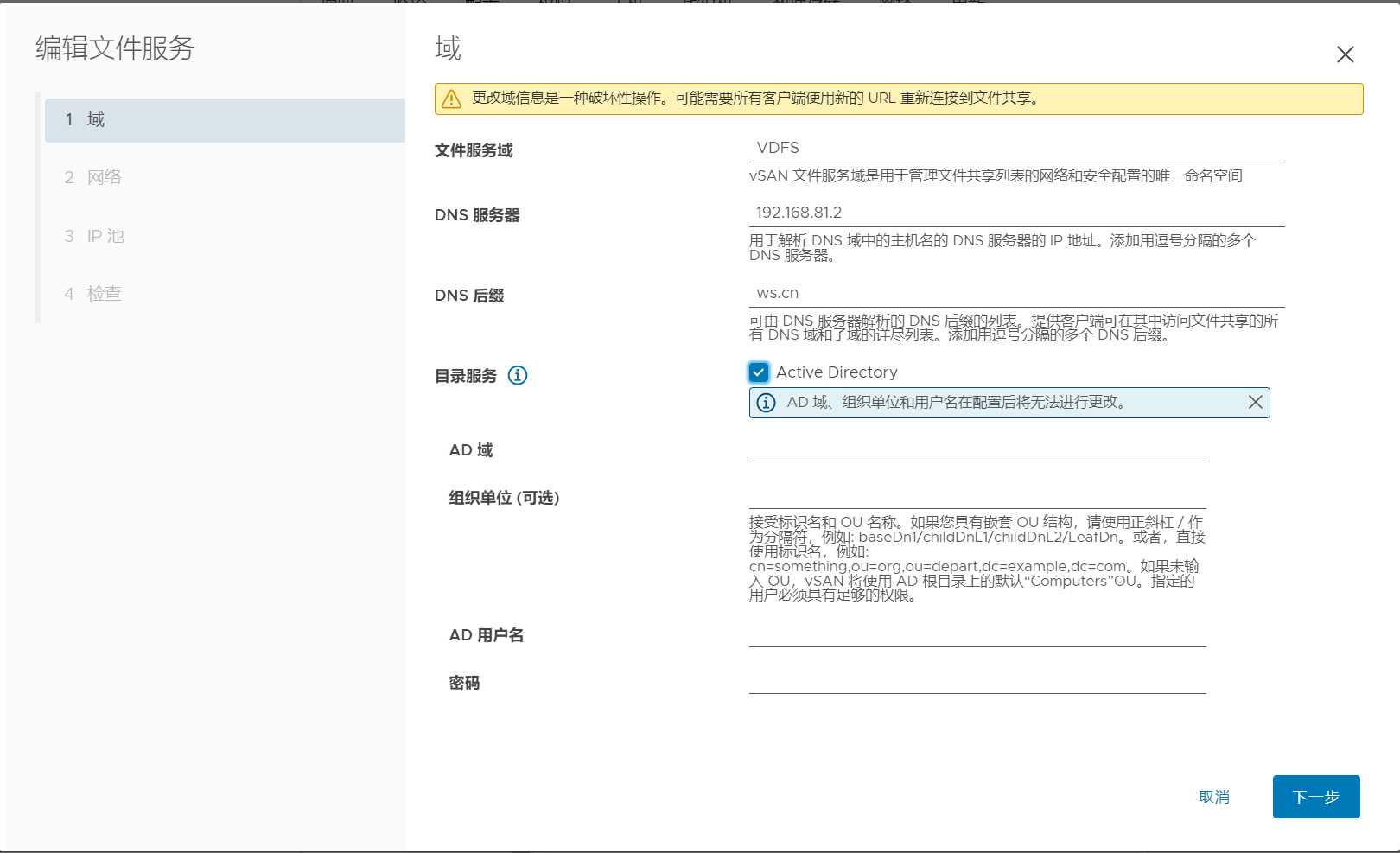Click the info icon next to 目录服务
Image resolution: width=1400 pixels, height=853 pixels.
click(x=518, y=375)
